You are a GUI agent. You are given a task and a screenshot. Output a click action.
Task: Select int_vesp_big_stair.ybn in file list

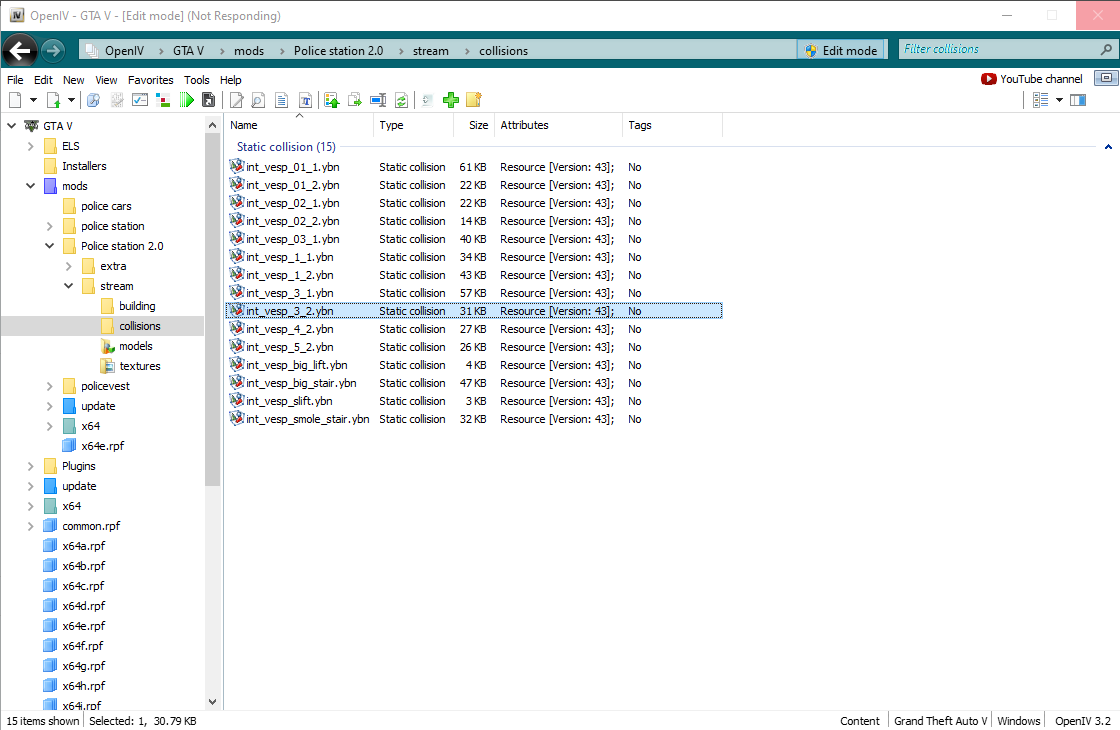(300, 383)
